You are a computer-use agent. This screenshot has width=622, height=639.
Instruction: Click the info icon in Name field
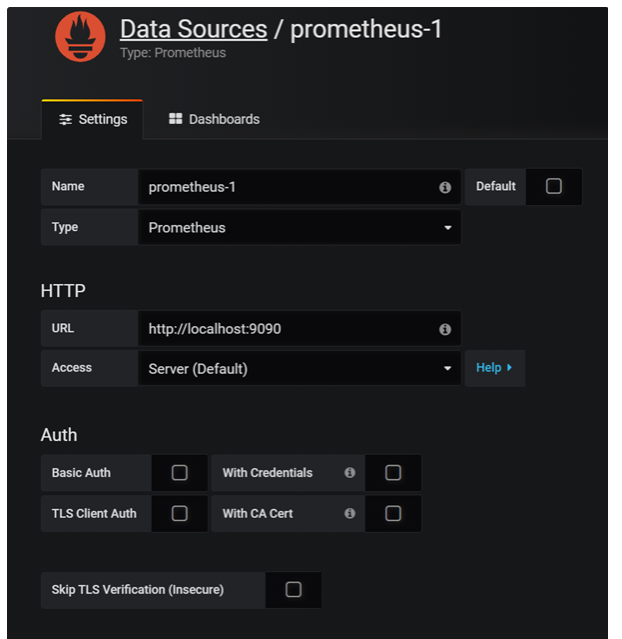445,187
